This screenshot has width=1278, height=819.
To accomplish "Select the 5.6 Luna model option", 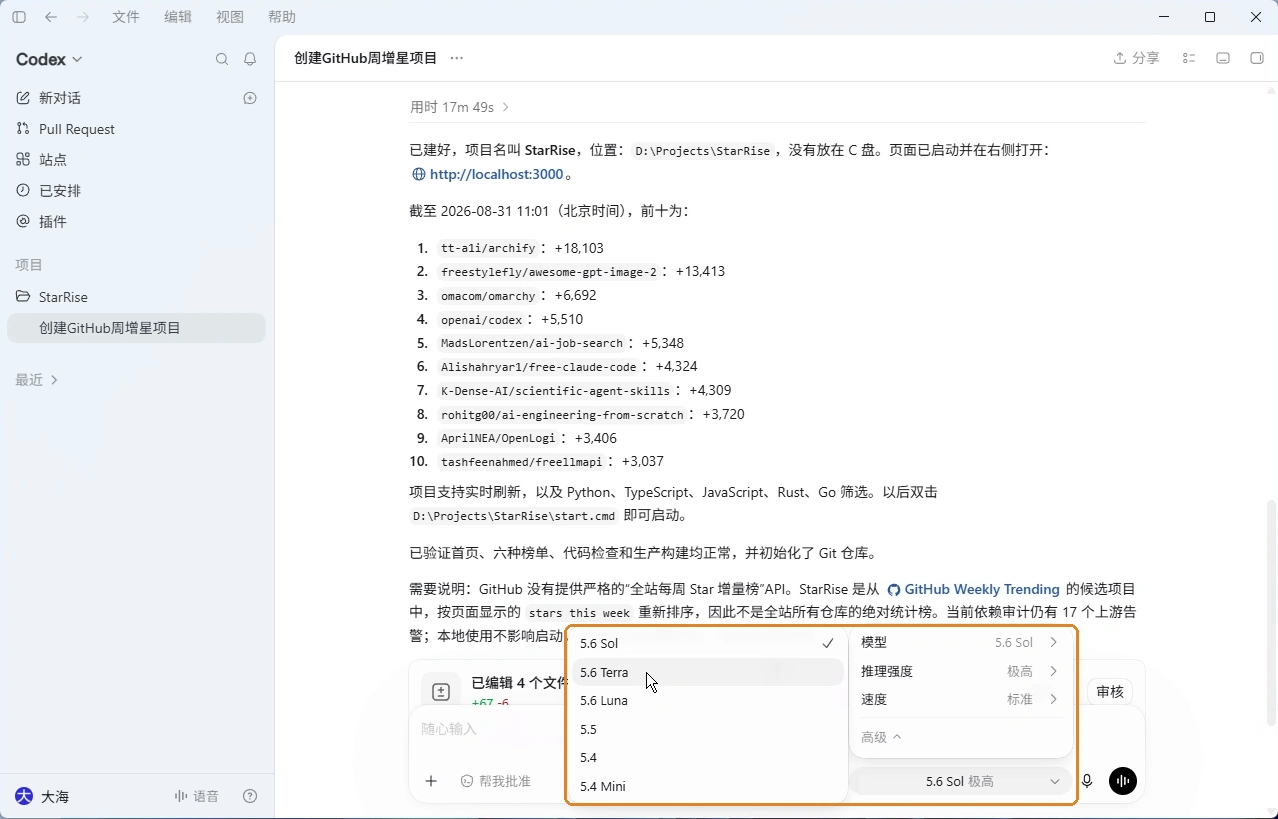I will 706,701.
